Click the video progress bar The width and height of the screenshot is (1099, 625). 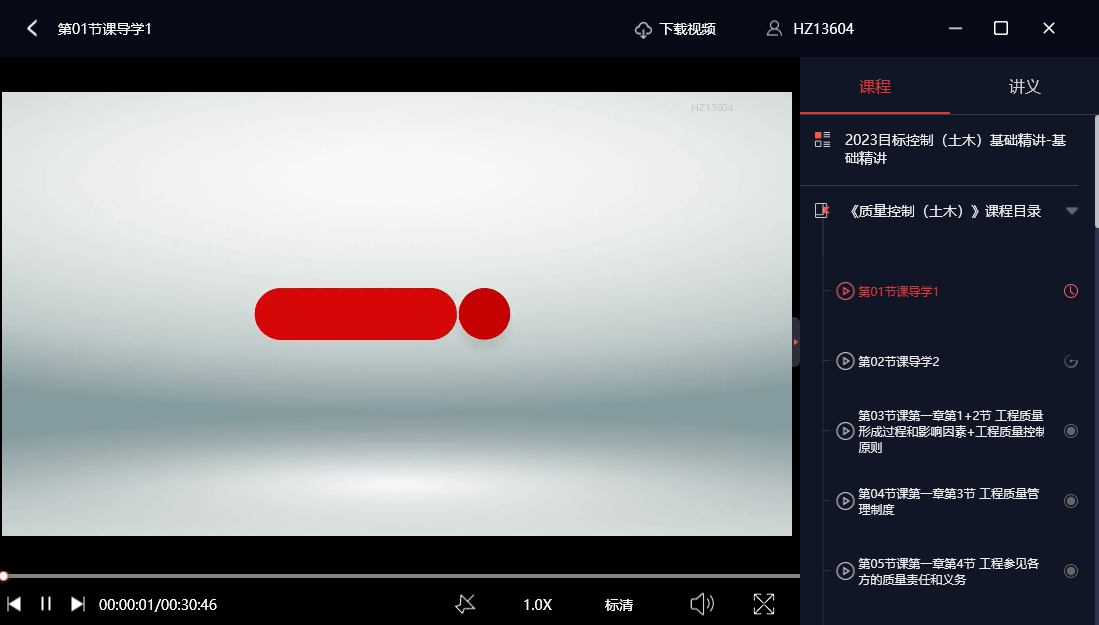click(x=400, y=576)
